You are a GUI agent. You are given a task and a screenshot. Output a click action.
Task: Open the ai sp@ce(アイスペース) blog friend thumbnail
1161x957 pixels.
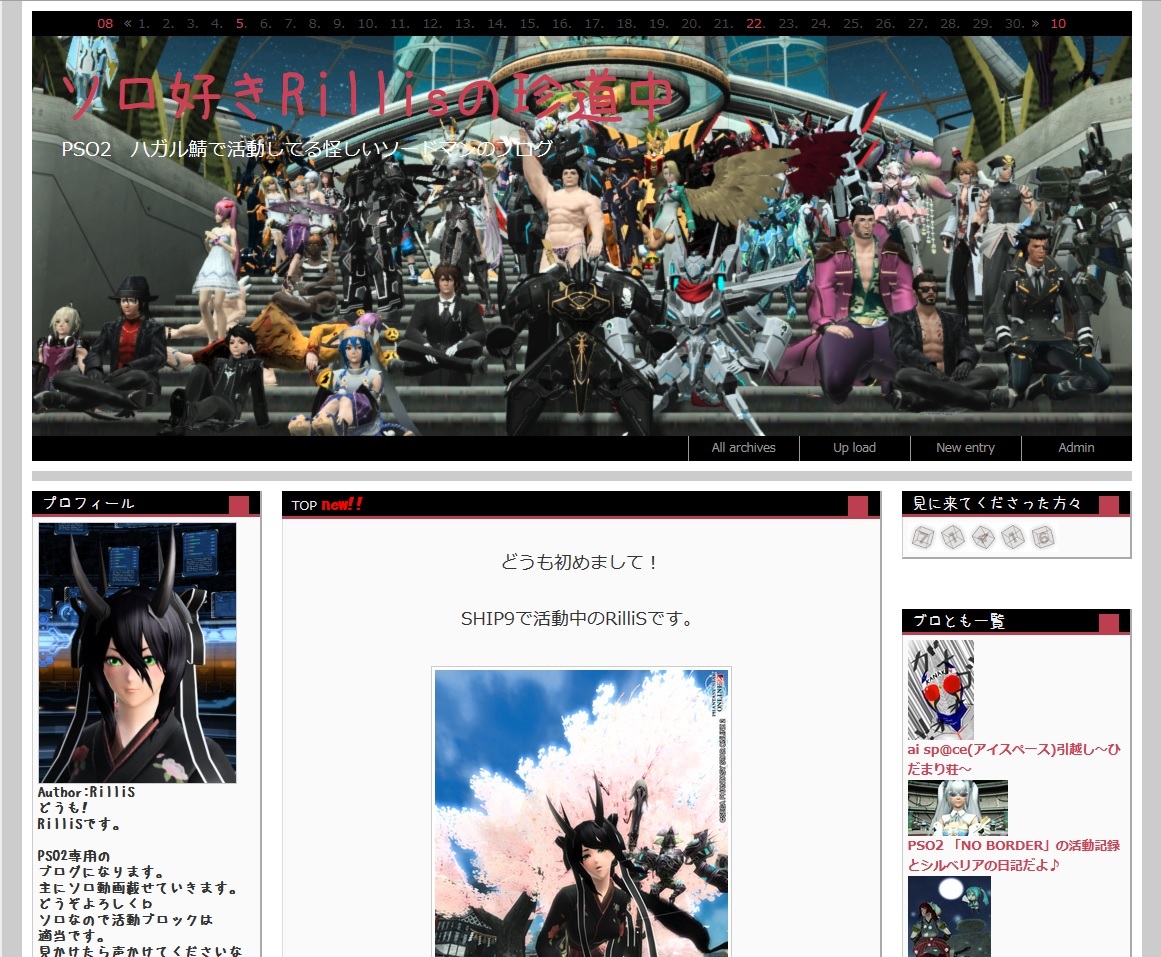pos(940,690)
